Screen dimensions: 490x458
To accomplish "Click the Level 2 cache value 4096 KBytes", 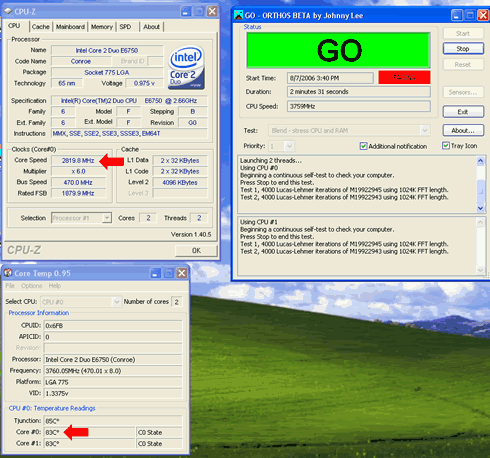I will coord(180,182).
